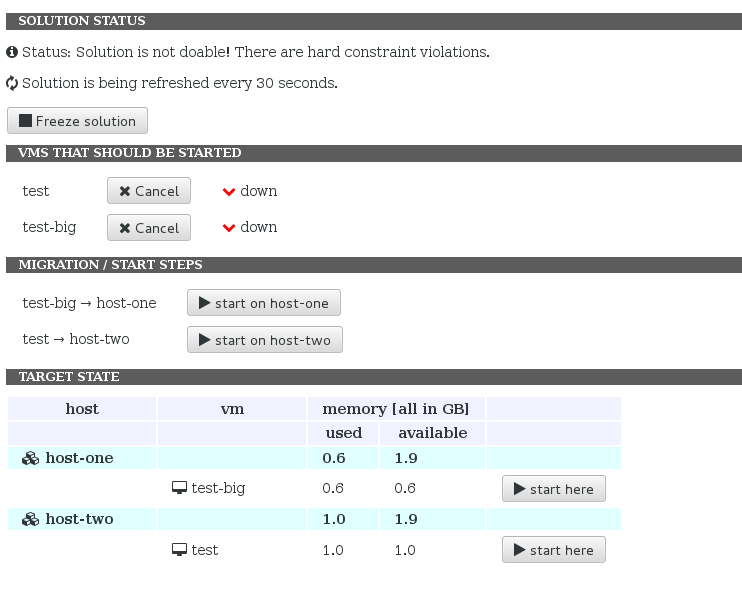Viewport: 742px width, 596px height.
Task: Select the host-one row label
Action: coord(79,459)
